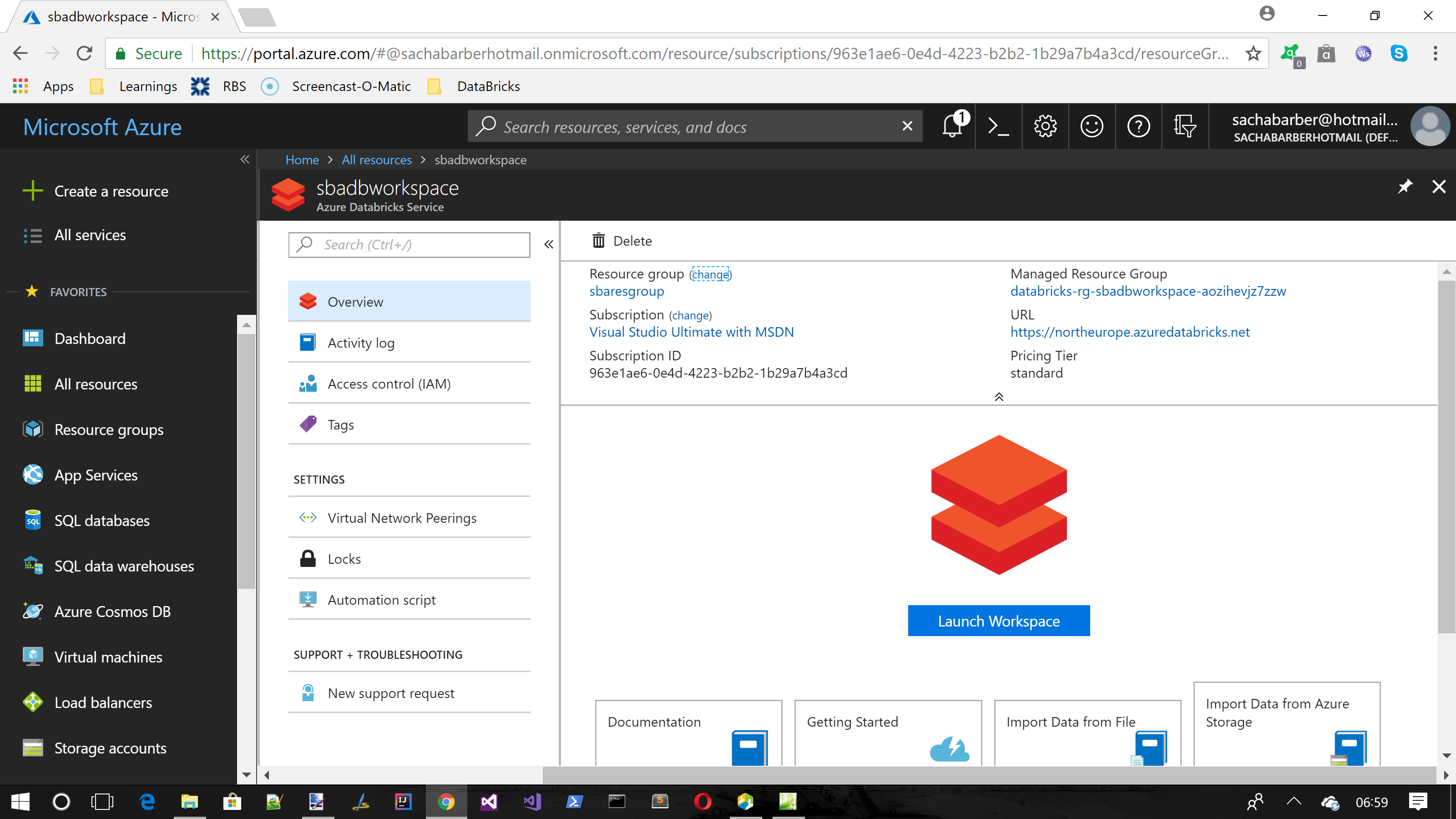Collapse the essentials section chevron
This screenshot has height=819, width=1456.
999,397
